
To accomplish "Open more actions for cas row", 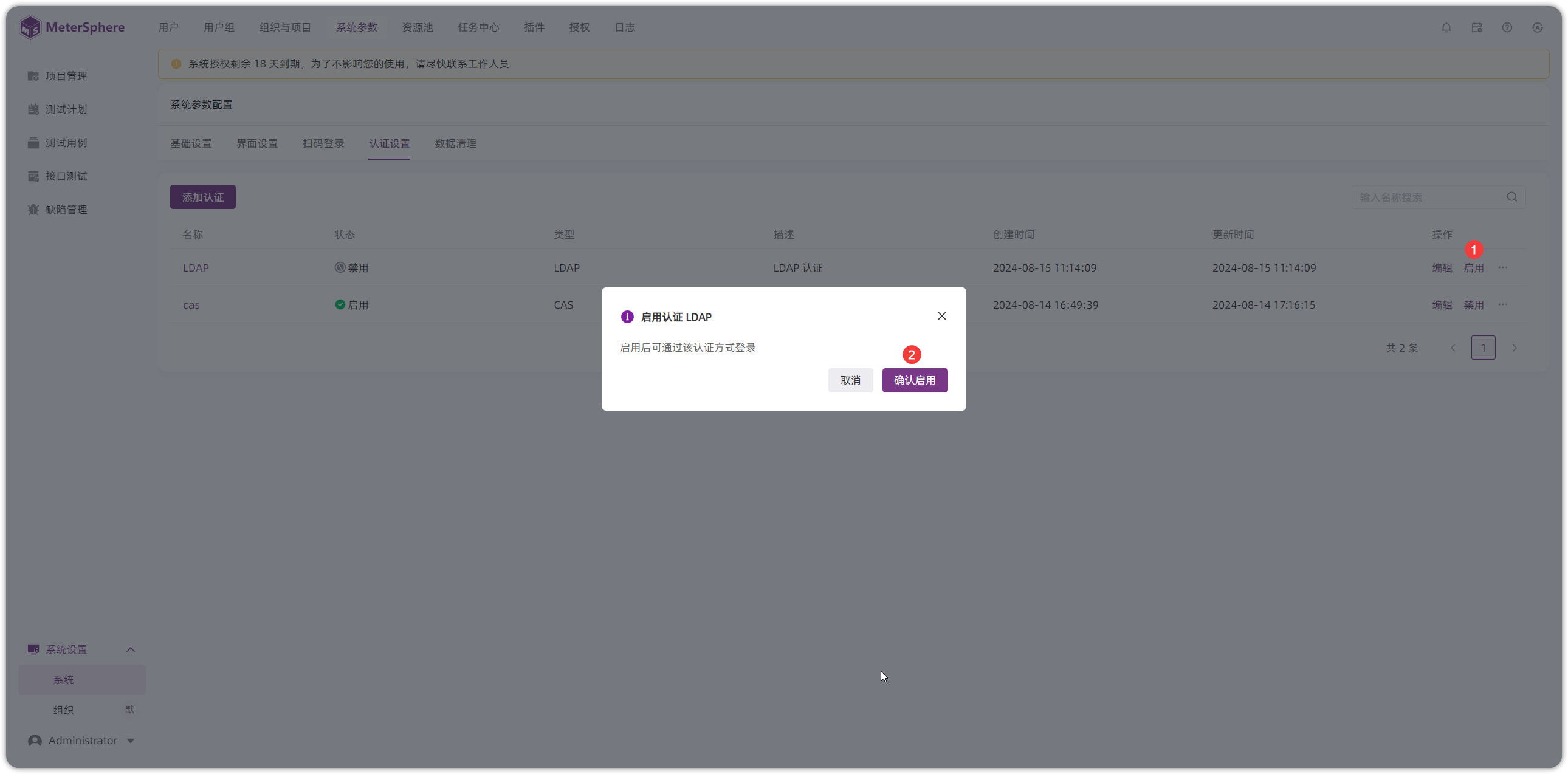I will (1503, 305).
